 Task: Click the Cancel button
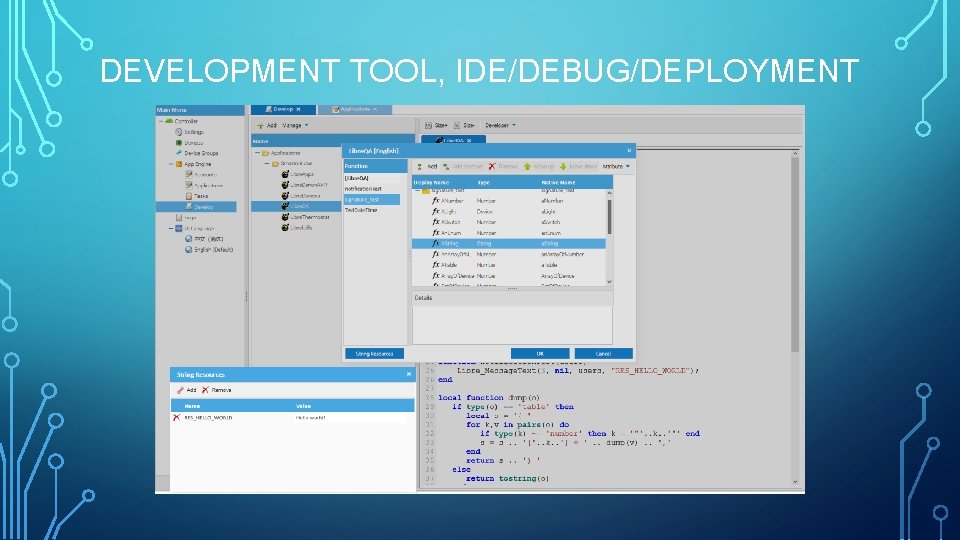pos(603,354)
